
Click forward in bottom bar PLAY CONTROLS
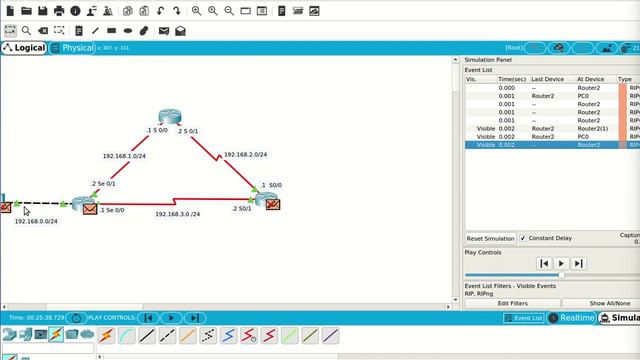[x=195, y=318]
